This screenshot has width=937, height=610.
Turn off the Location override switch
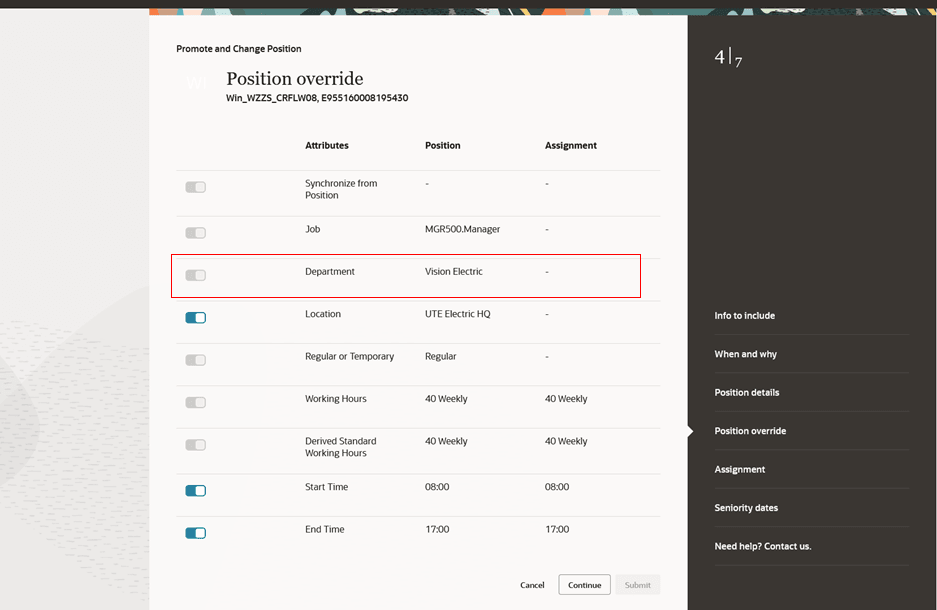point(195,318)
